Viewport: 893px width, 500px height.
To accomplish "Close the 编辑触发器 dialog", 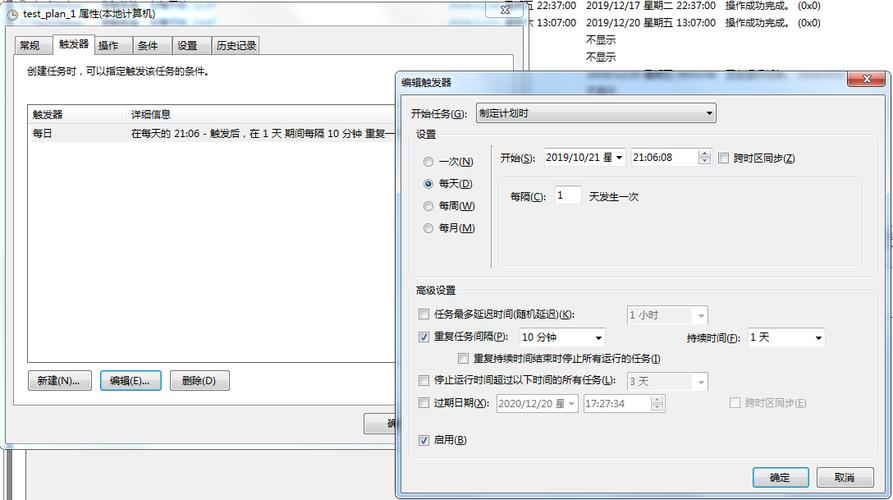I will [866, 79].
